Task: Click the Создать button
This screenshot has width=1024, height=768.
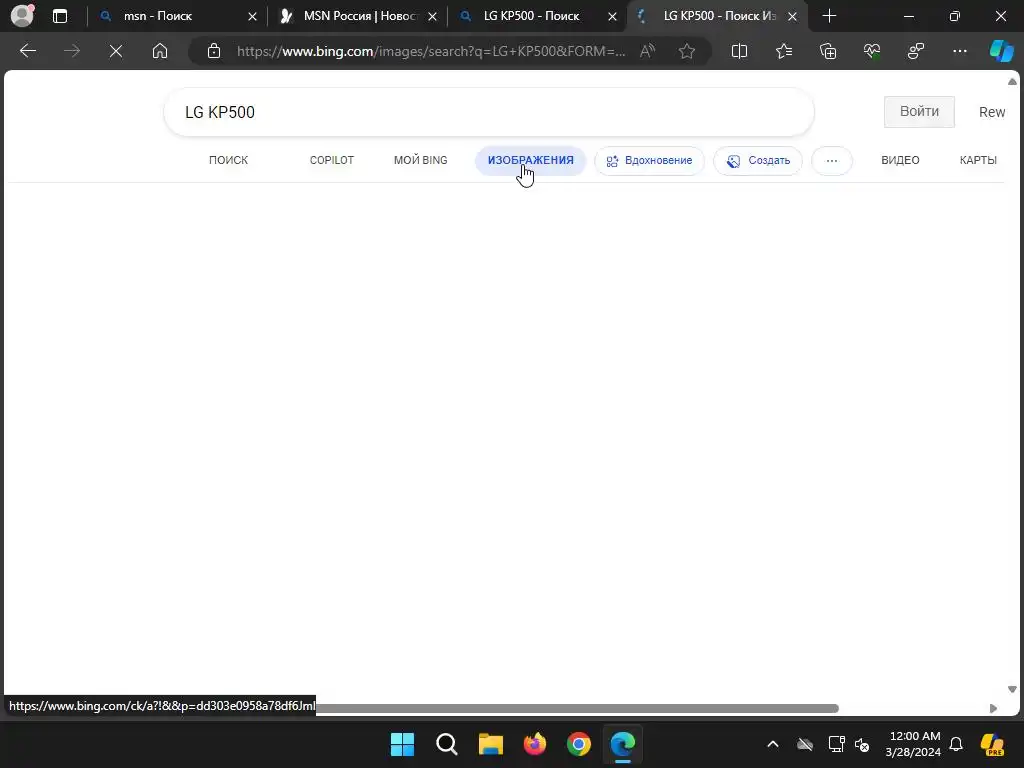Action: coord(758,161)
